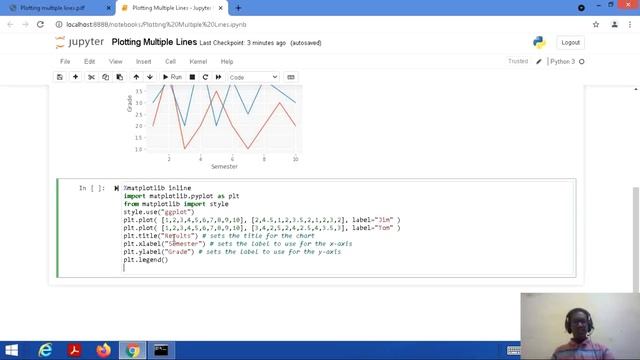This screenshot has height=360, width=640.
Task: Interrupt the kernel with the stop icon
Action: tap(192, 77)
